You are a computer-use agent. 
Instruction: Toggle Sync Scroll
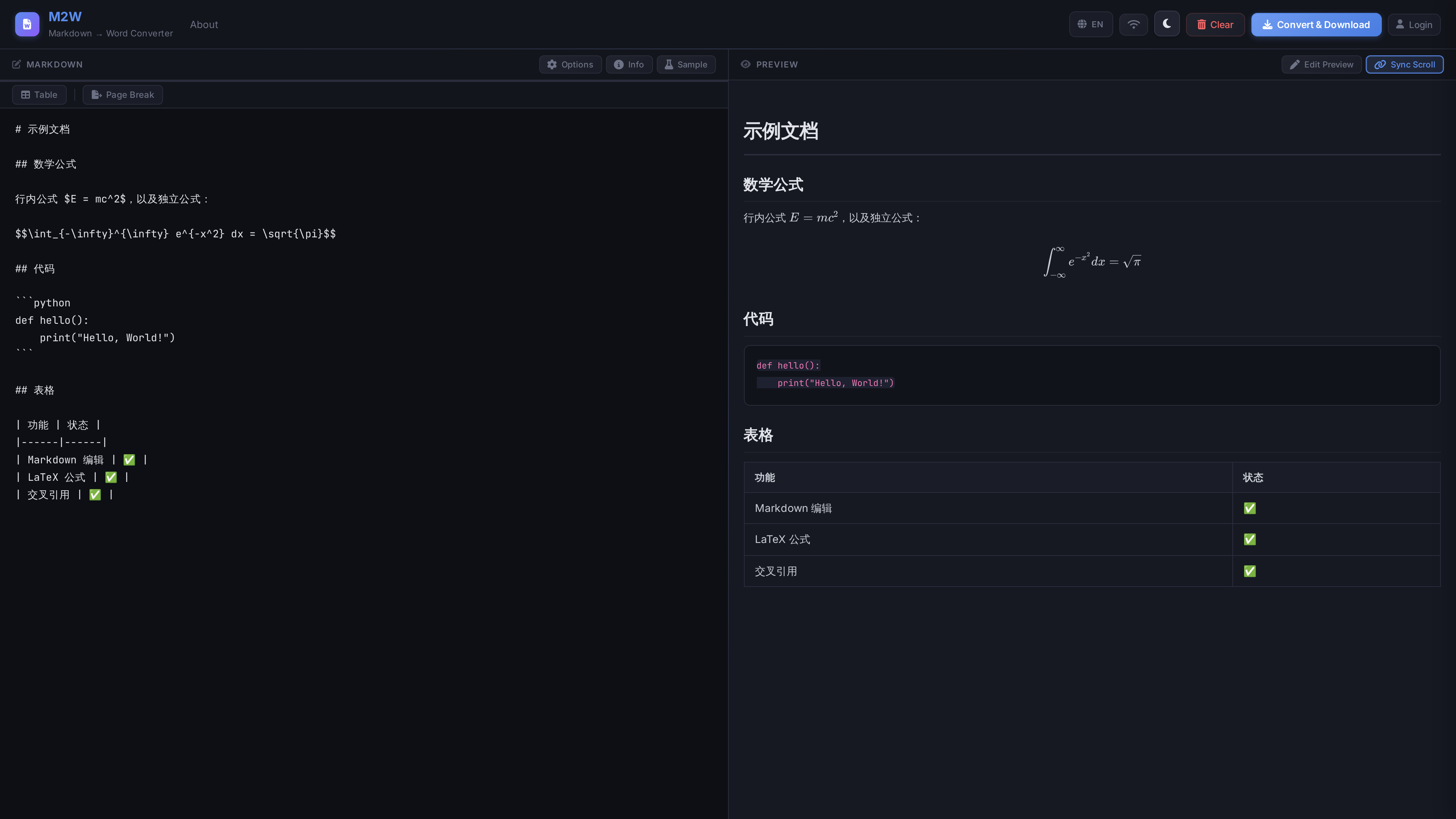[x=1404, y=64]
